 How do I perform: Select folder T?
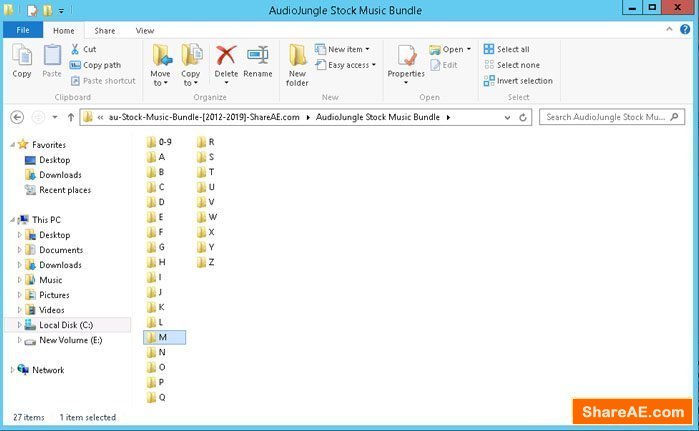(206, 172)
